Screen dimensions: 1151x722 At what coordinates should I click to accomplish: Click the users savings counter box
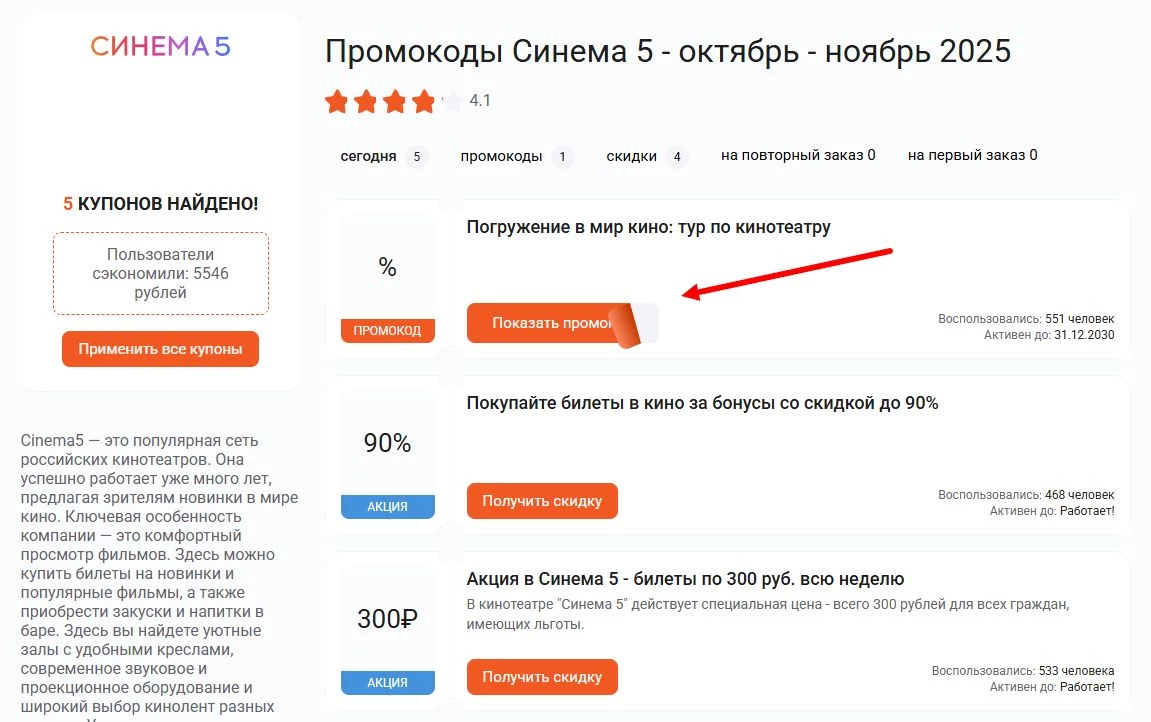(160, 273)
